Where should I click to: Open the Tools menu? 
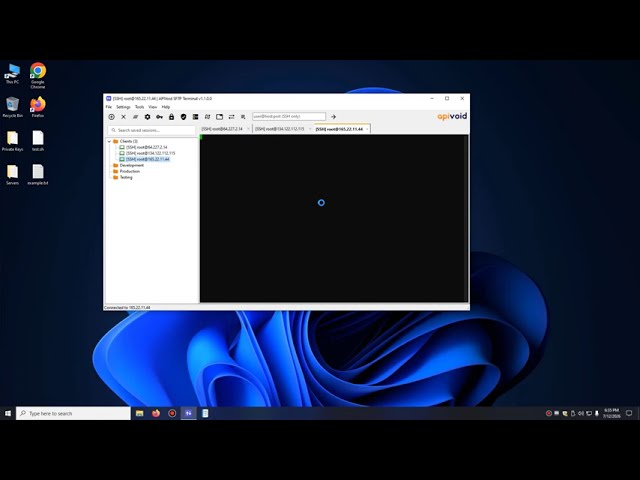(x=140, y=107)
